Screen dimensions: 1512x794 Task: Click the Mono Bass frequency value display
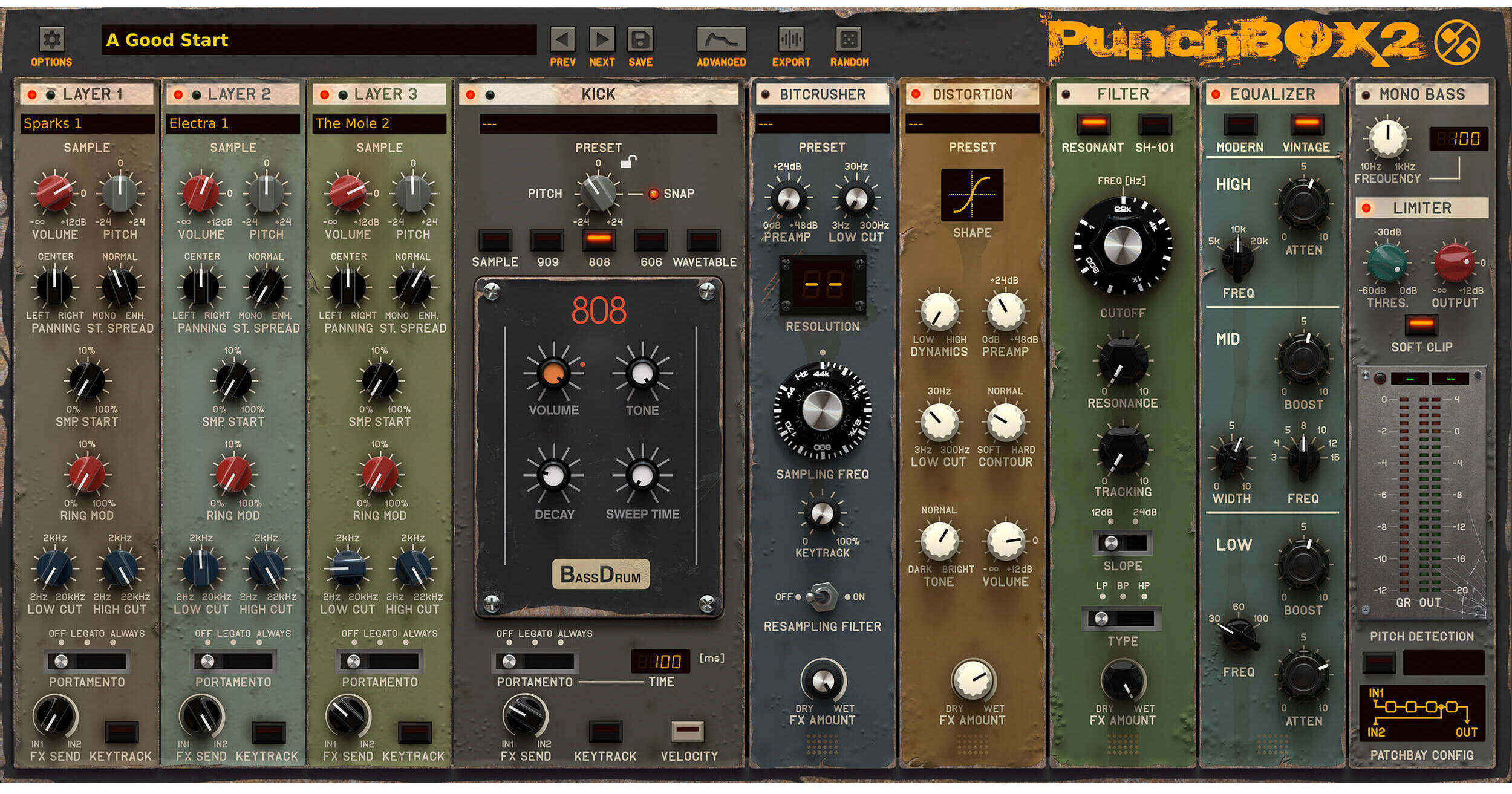click(1458, 139)
